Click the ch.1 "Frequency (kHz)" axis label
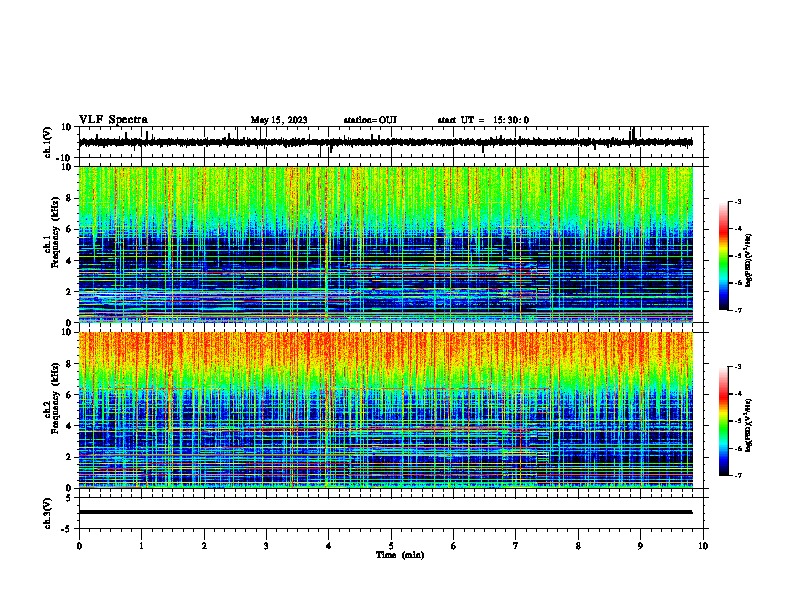The image size is (792, 612). (x=56, y=232)
